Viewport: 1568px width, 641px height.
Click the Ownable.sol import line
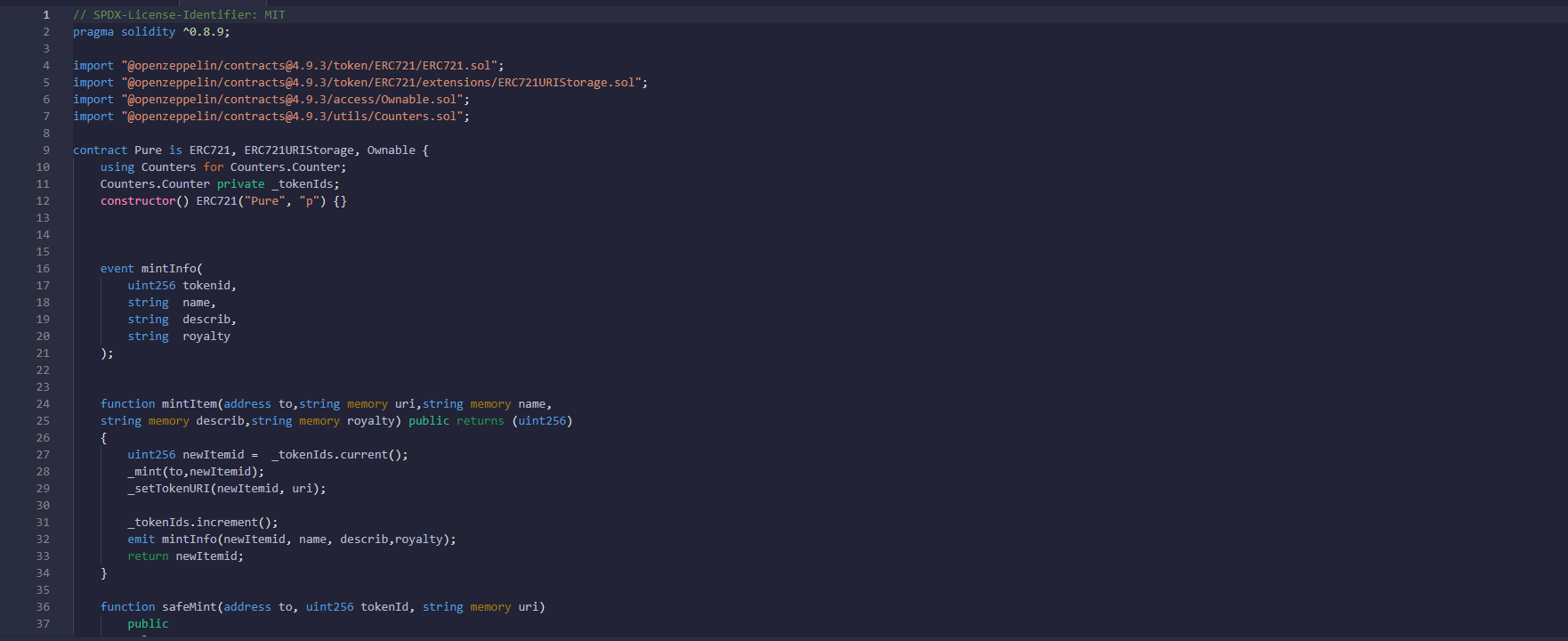(x=271, y=99)
